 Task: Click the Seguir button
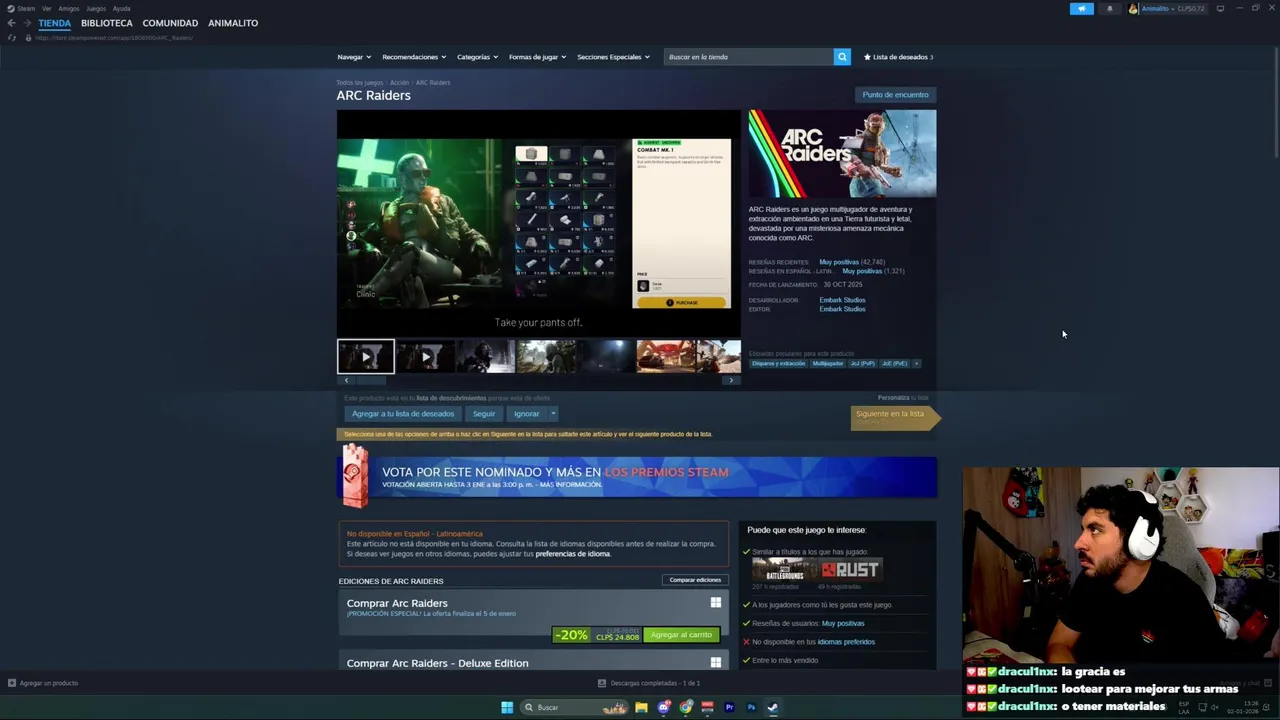point(484,414)
